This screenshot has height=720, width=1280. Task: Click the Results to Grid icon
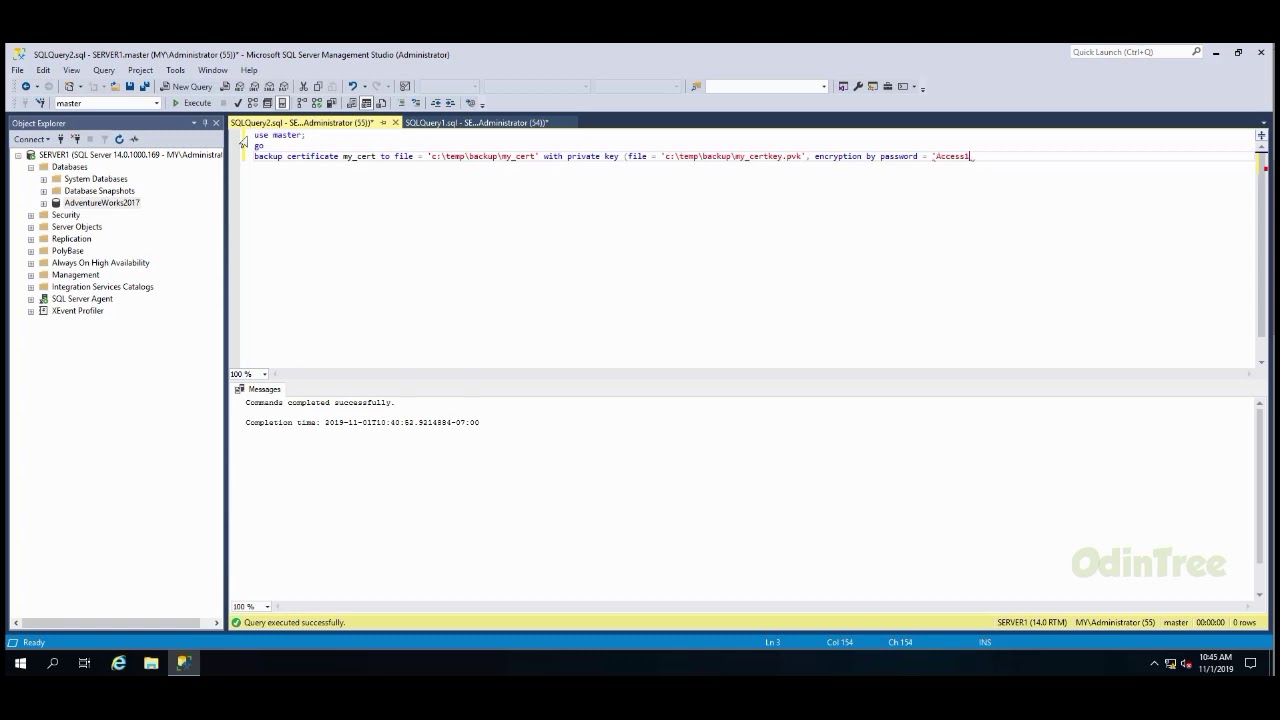tap(366, 103)
